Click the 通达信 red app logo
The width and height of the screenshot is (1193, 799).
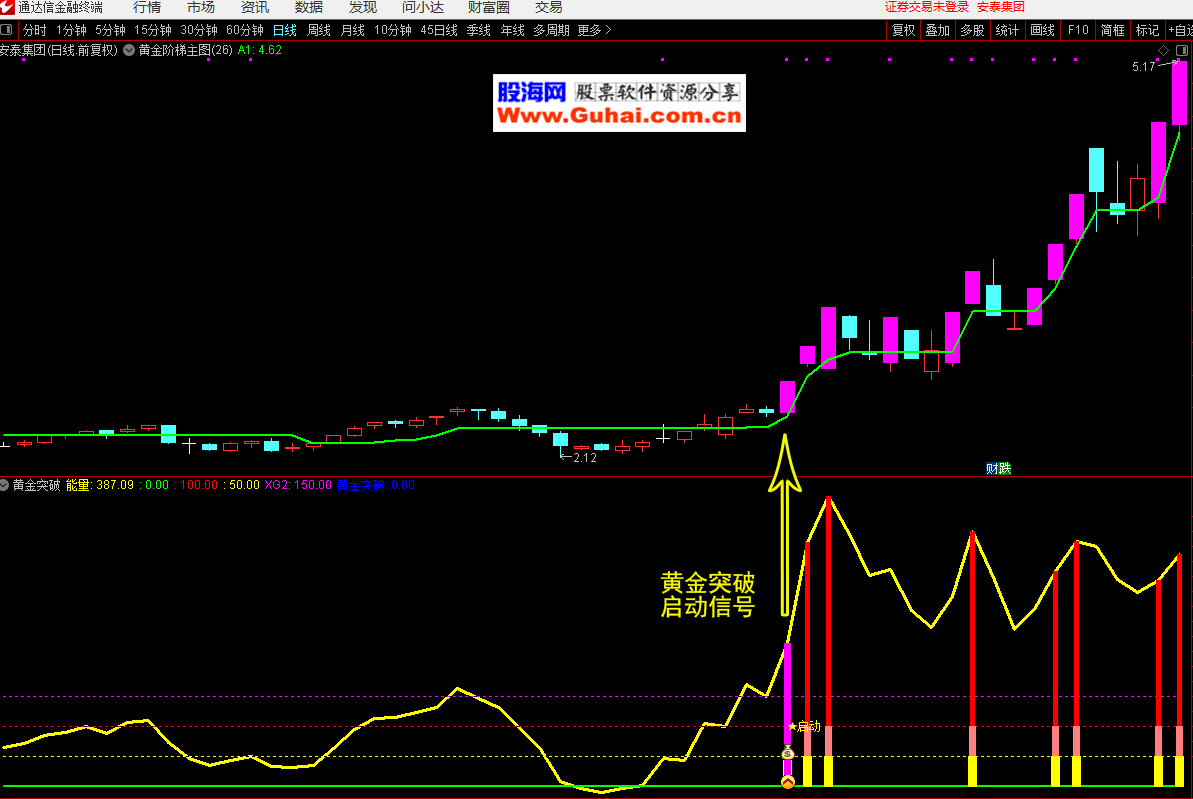(8, 8)
